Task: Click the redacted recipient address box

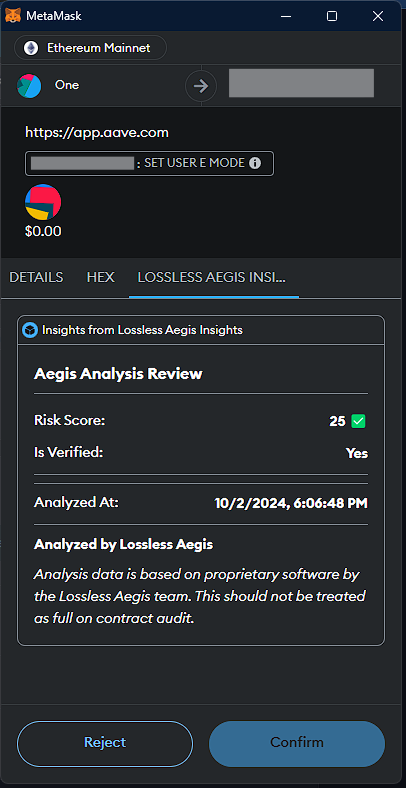Action: (x=301, y=83)
